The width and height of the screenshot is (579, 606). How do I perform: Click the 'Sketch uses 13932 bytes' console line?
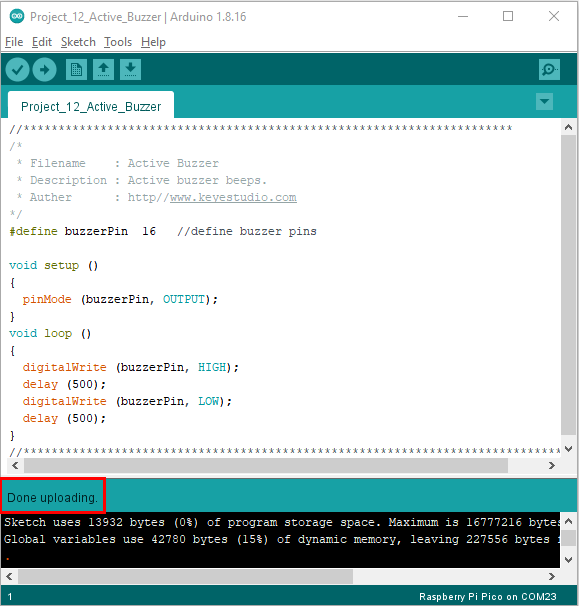281,522
